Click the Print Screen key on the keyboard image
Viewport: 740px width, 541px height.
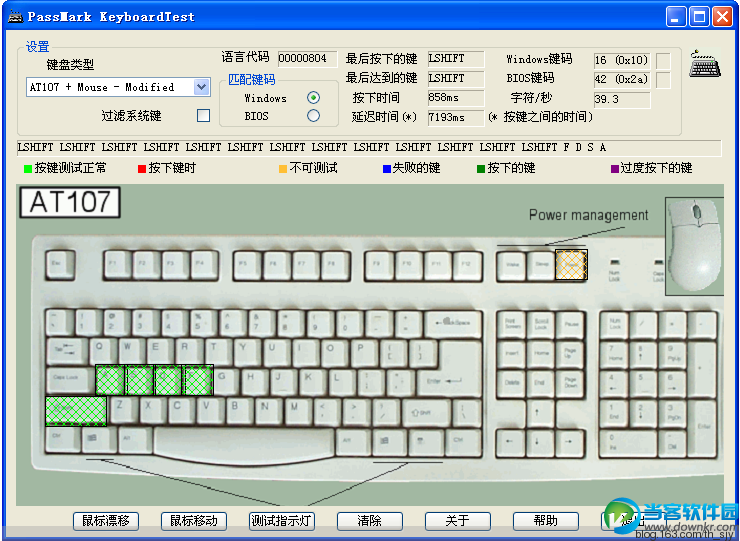[512, 325]
